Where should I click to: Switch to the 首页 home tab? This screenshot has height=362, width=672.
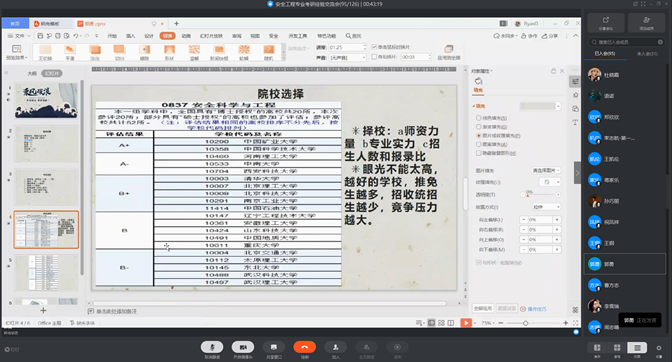point(15,24)
